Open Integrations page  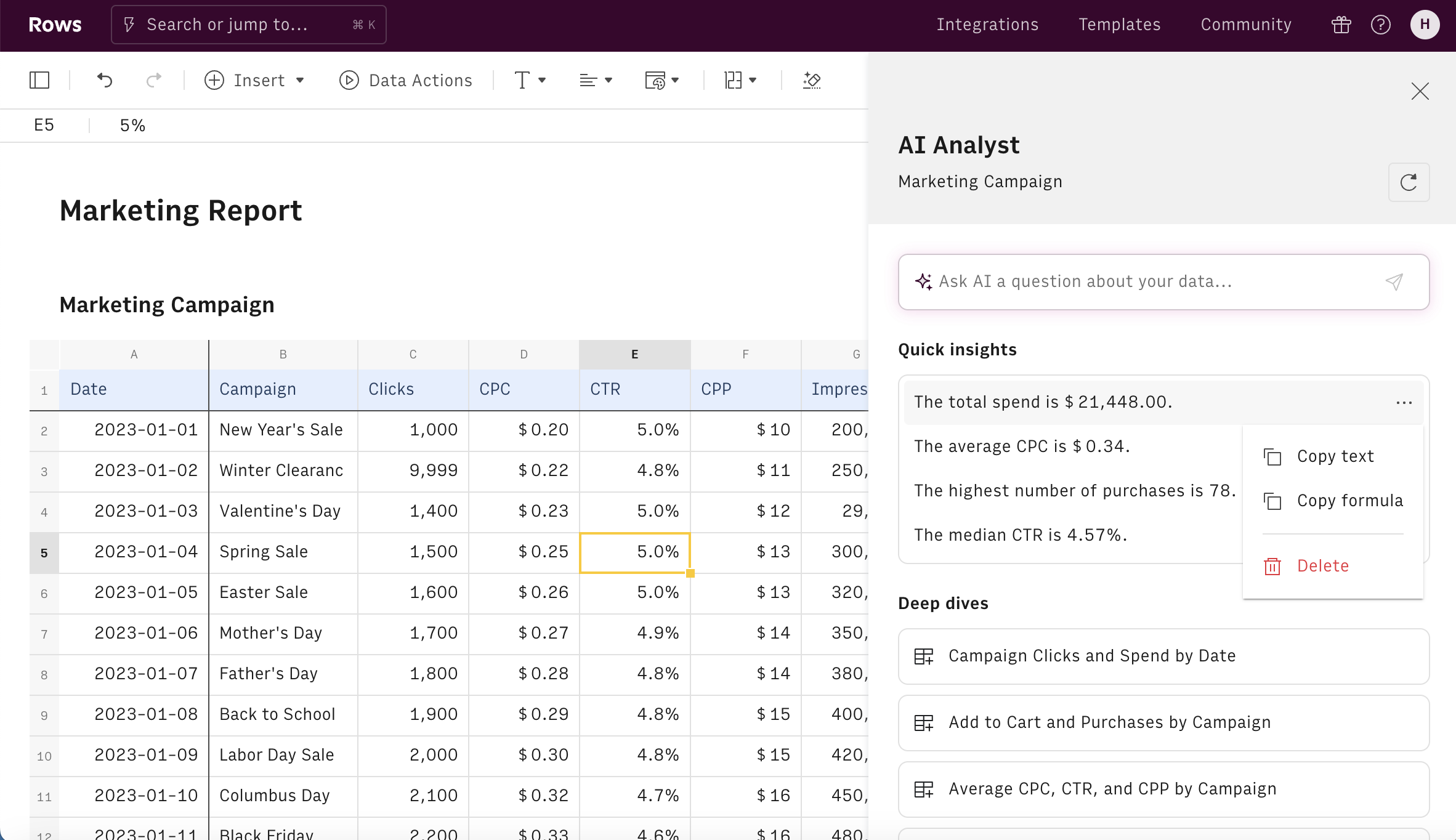click(987, 25)
